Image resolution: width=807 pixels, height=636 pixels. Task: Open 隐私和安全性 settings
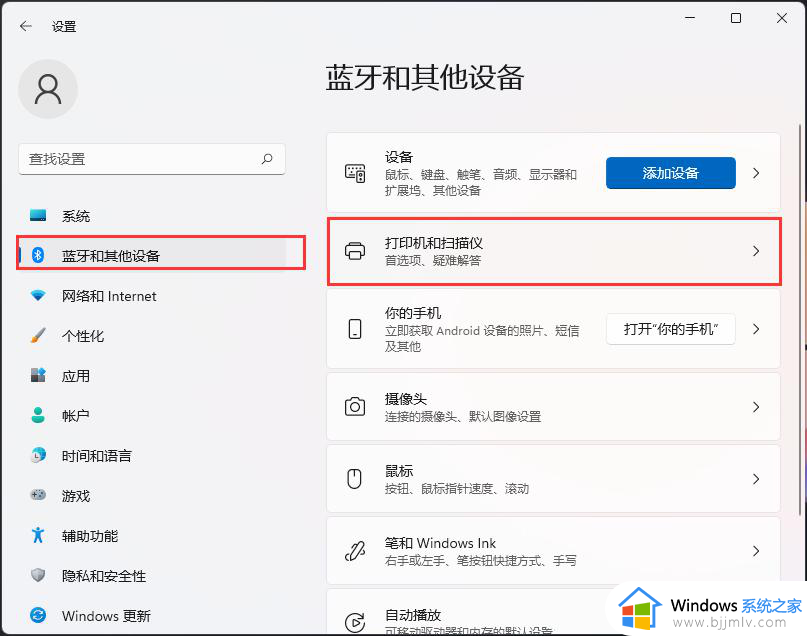tap(152, 576)
